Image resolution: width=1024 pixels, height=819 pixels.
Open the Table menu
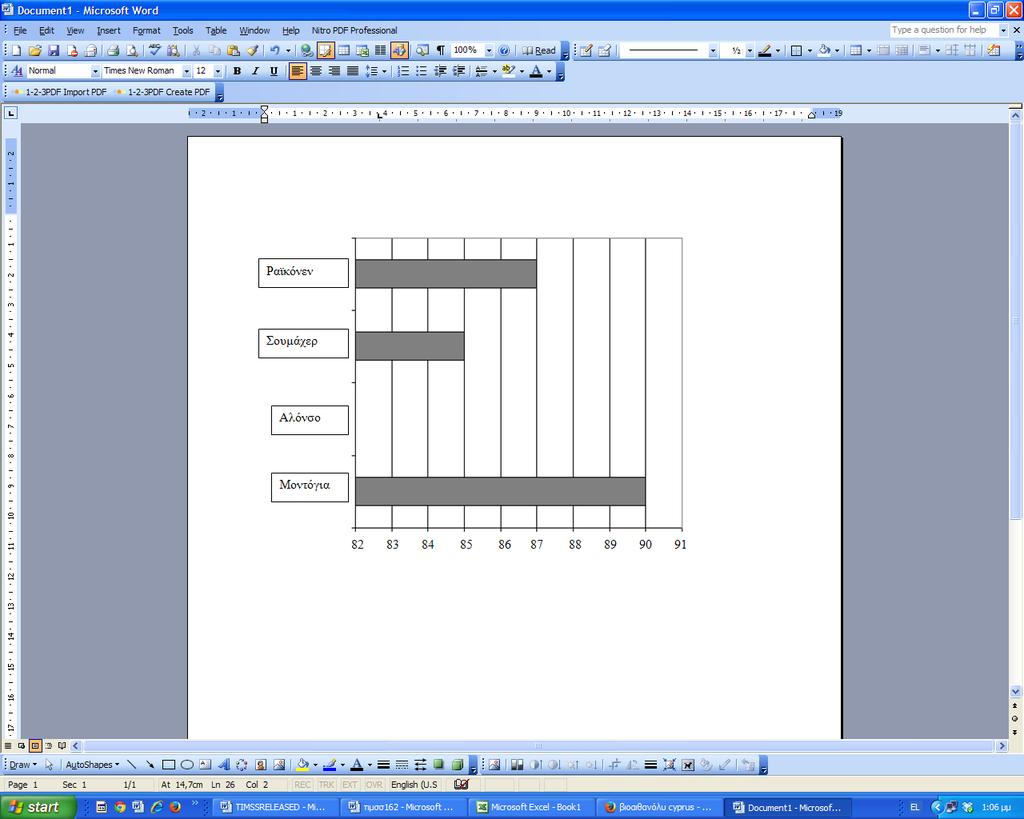pos(216,30)
